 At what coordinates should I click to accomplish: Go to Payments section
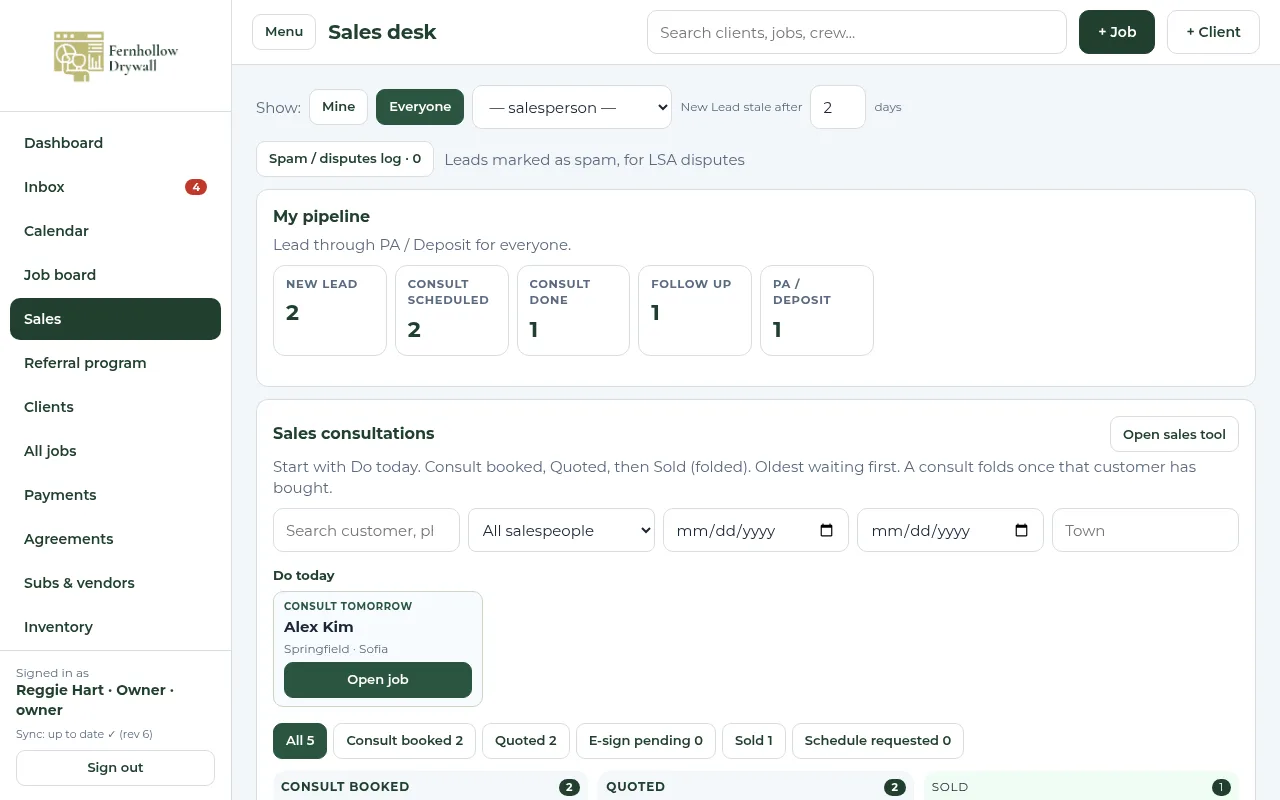[x=115, y=495]
